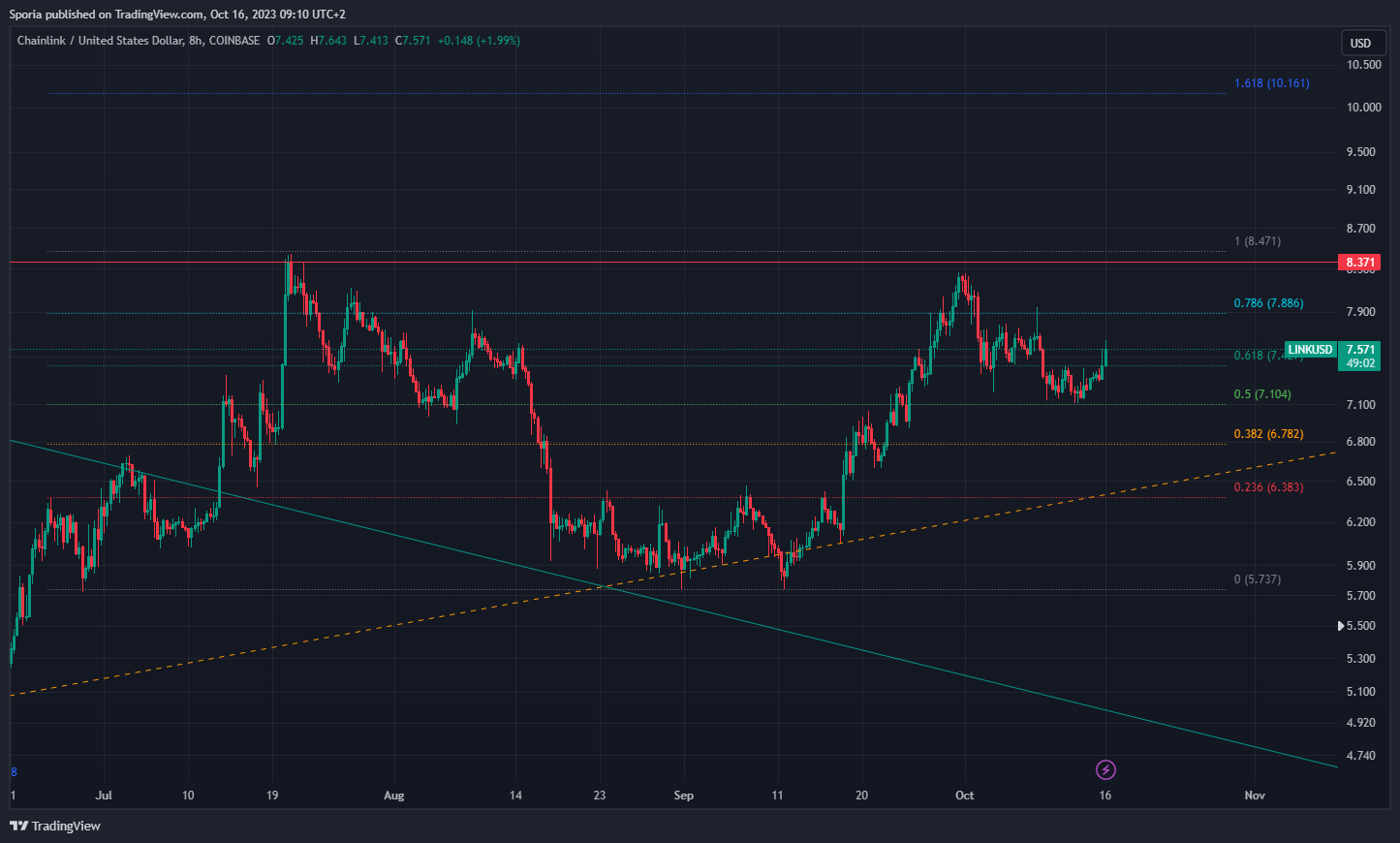Click the 1 (8.471) Fibonacci label
This screenshot has height=843, width=1400.
point(1258,241)
